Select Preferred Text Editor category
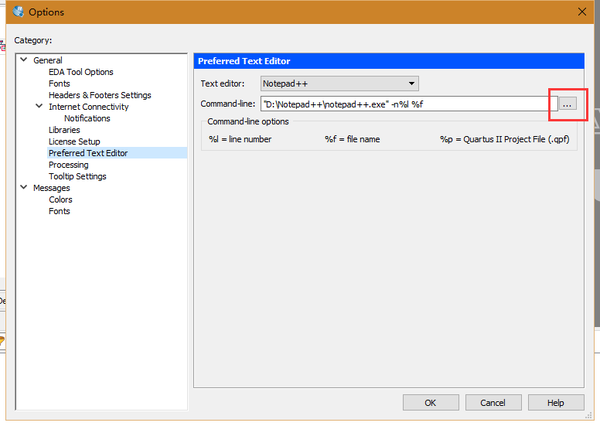Image resolution: width=600 pixels, height=426 pixels. pos(88,153)
